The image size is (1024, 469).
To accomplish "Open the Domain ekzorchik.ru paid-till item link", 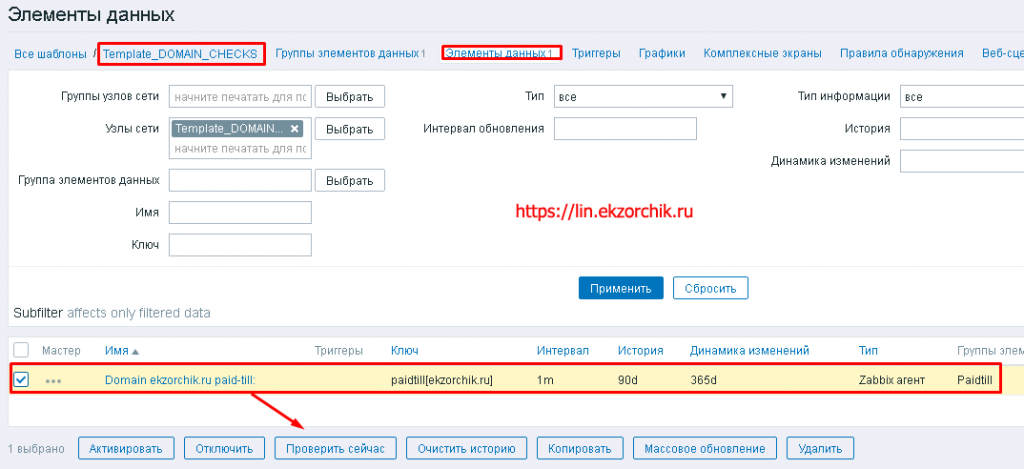I will tap(180, 380).
